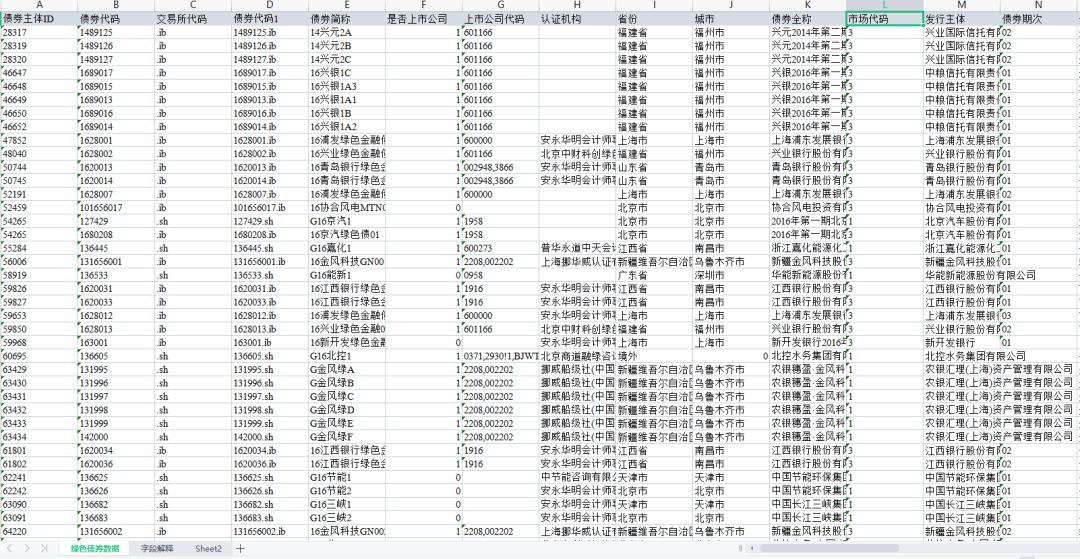
Task: Select the 深圳市 cell
Action: (x=731, y=275)
